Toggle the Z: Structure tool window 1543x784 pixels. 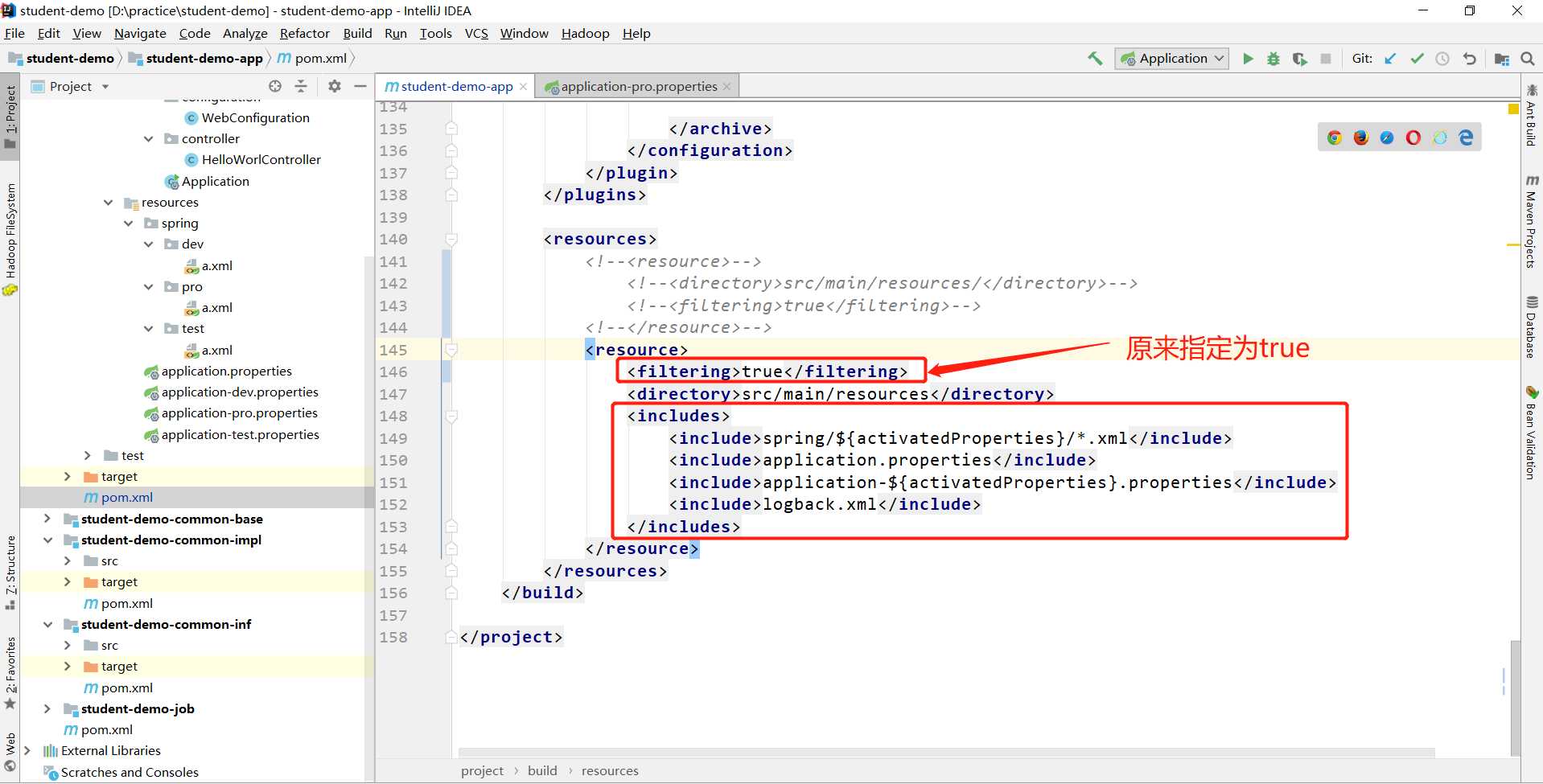tap(10, 572)
